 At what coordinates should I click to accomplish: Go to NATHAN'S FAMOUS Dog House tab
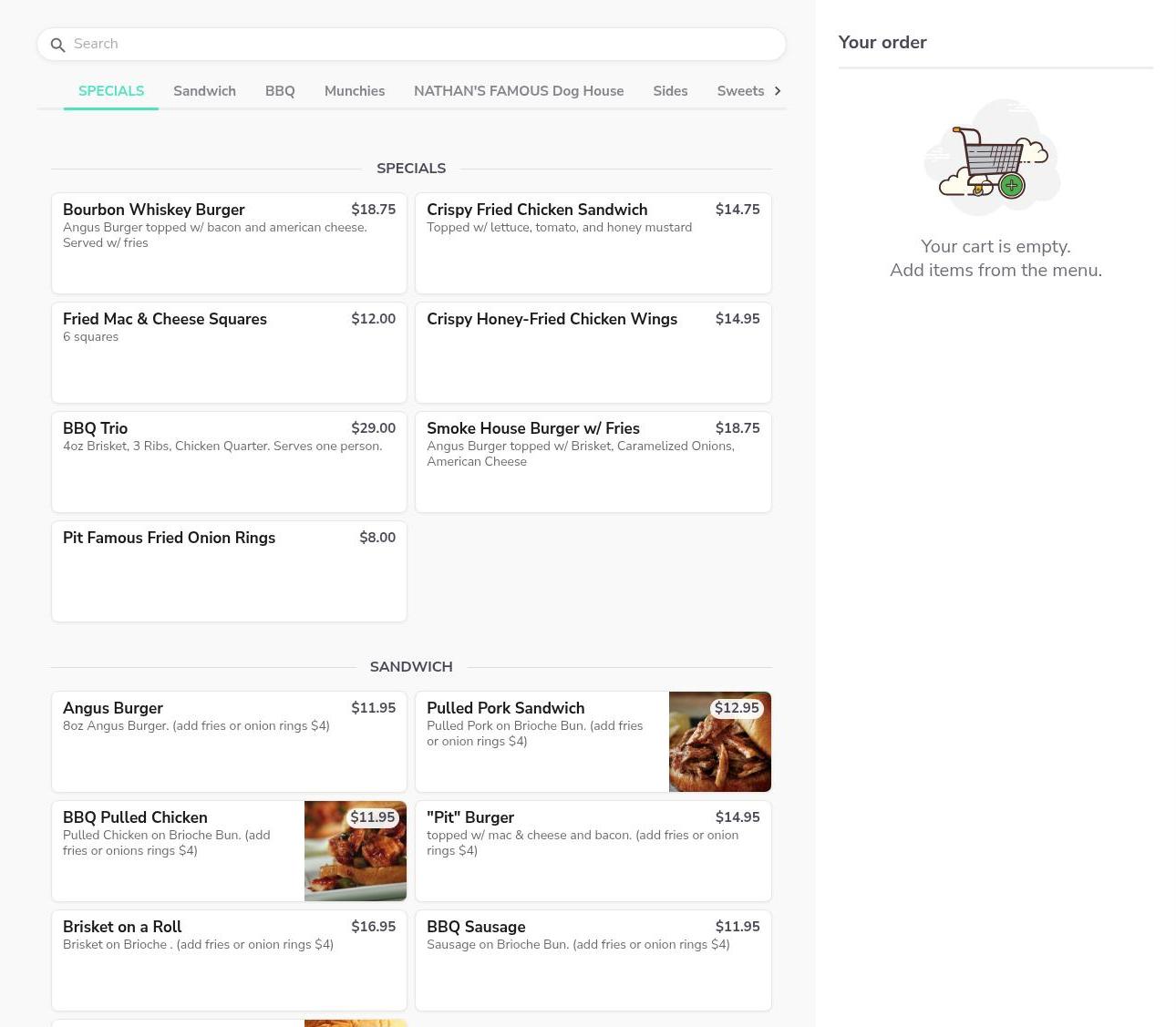coord(518,91)
